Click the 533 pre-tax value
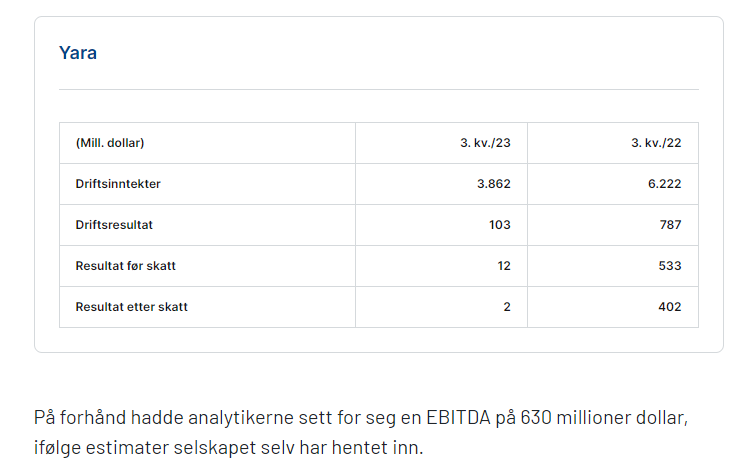Screen dimensions: 755x472 coord(670,266)
